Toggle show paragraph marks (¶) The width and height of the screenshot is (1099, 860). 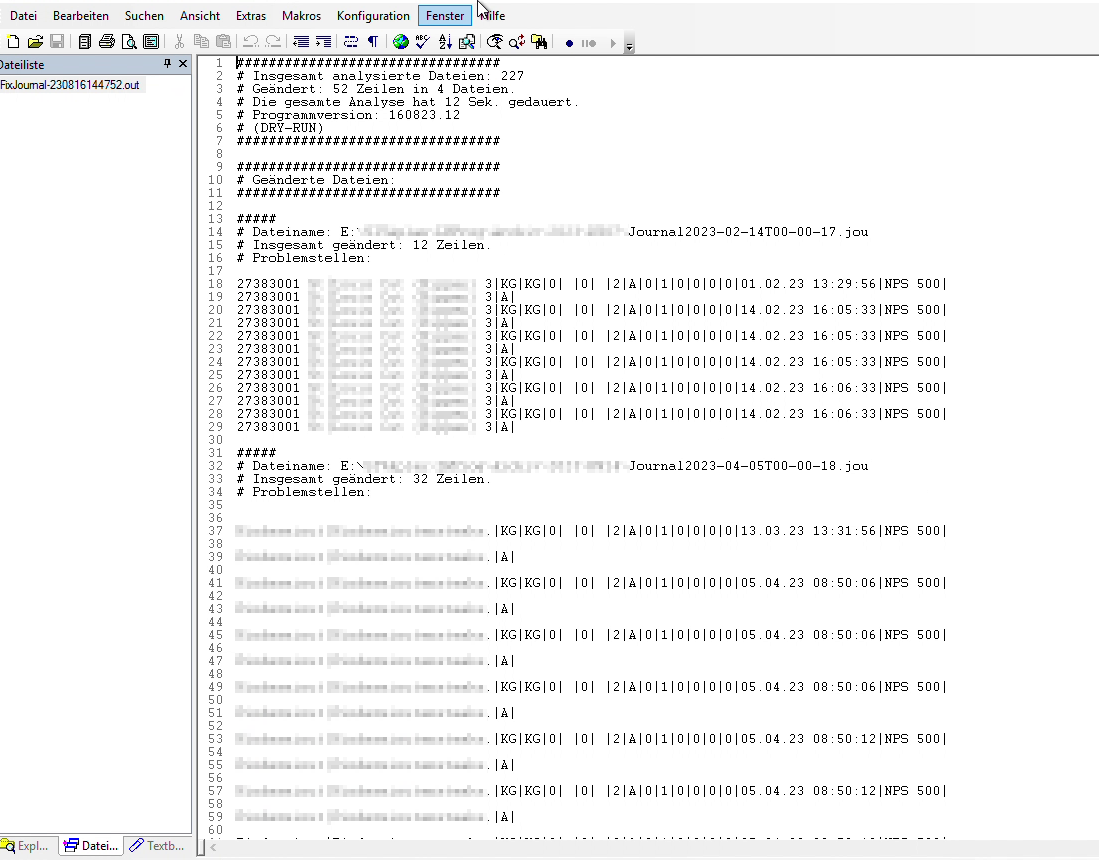[x=373, y=42]
